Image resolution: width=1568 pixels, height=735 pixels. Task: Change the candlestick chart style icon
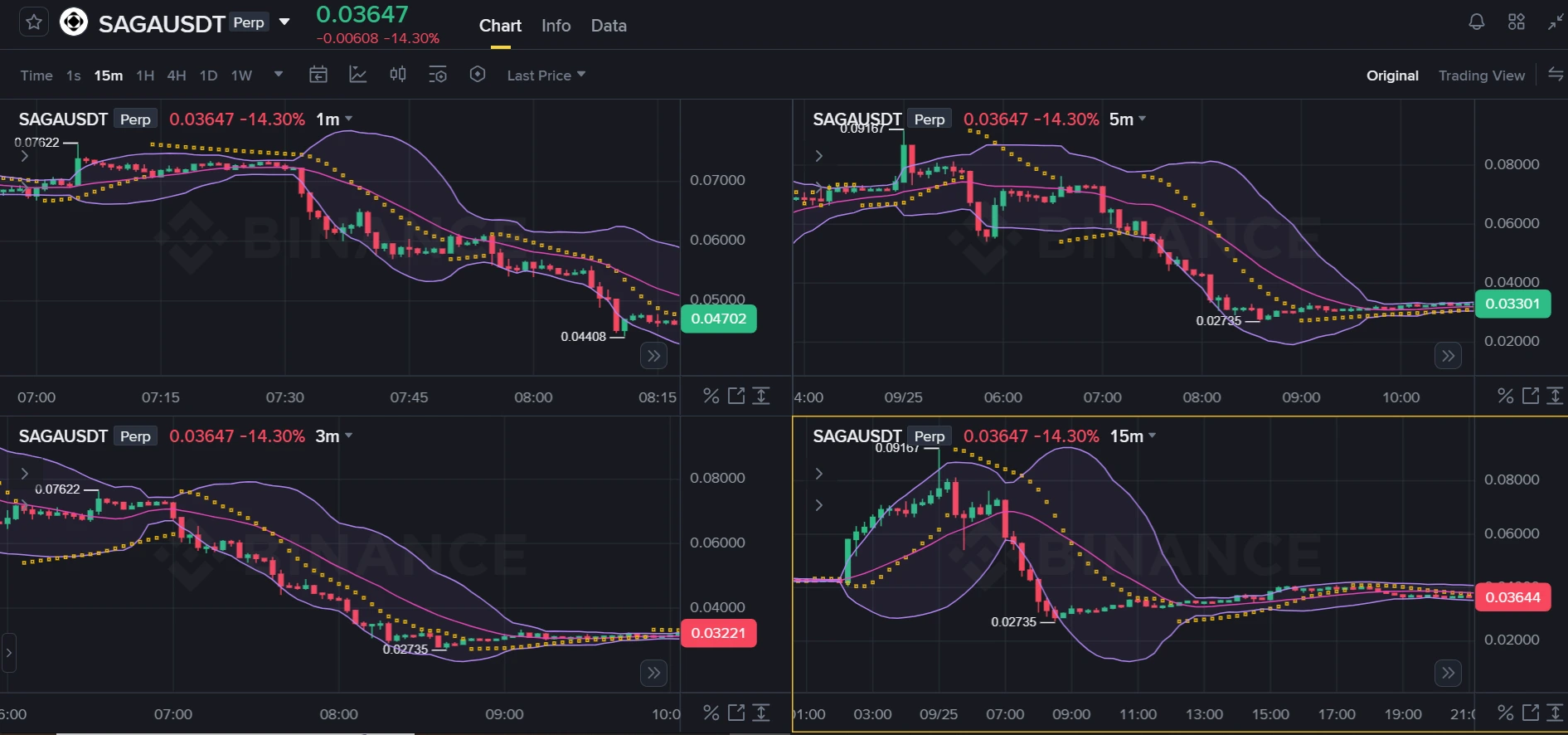[x=398, y=75]
